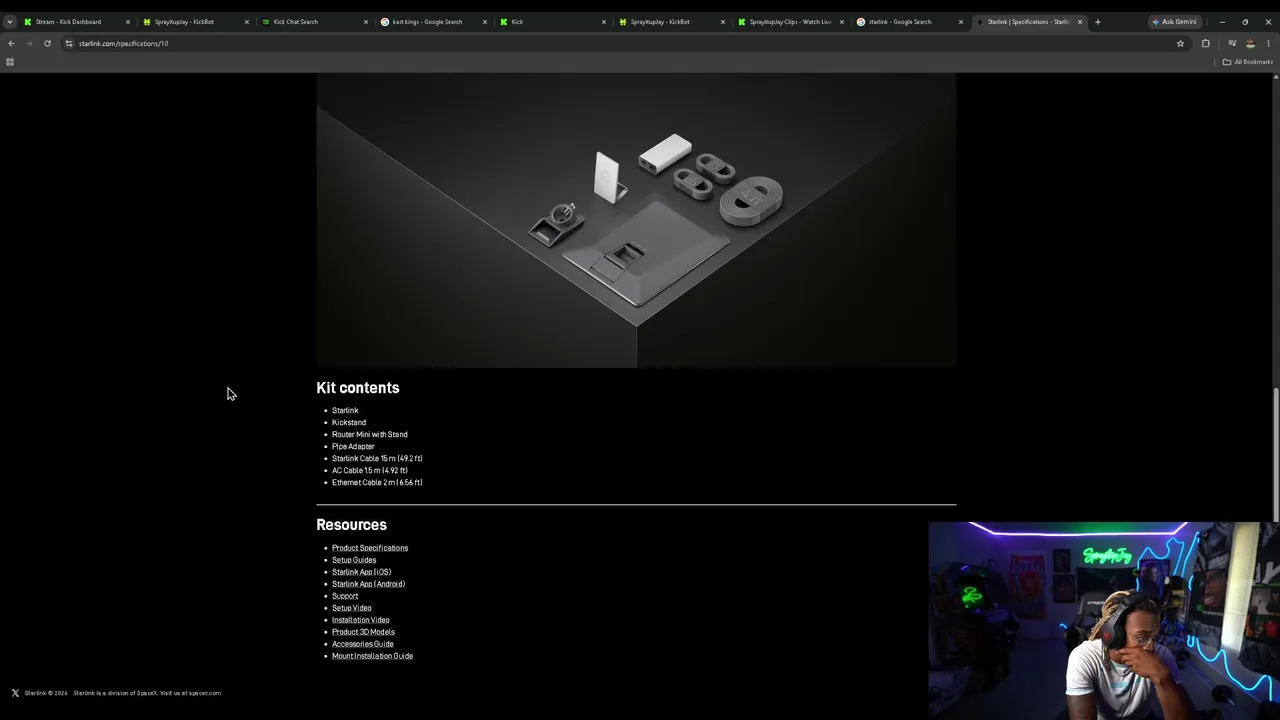
Task: Select the Starlink Specifications tab
Action: 1029,22
